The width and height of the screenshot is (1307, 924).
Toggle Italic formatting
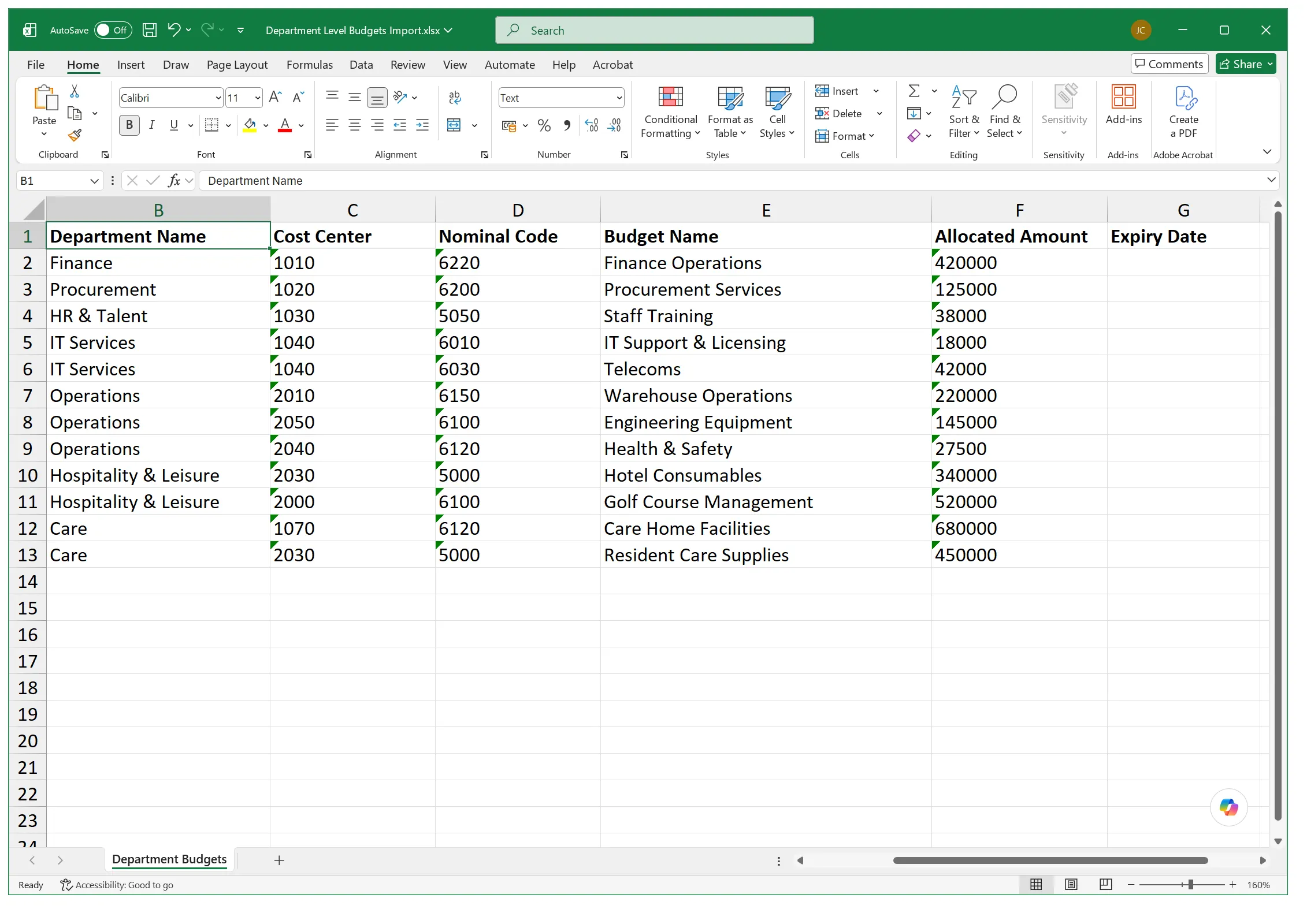point(151,125)
